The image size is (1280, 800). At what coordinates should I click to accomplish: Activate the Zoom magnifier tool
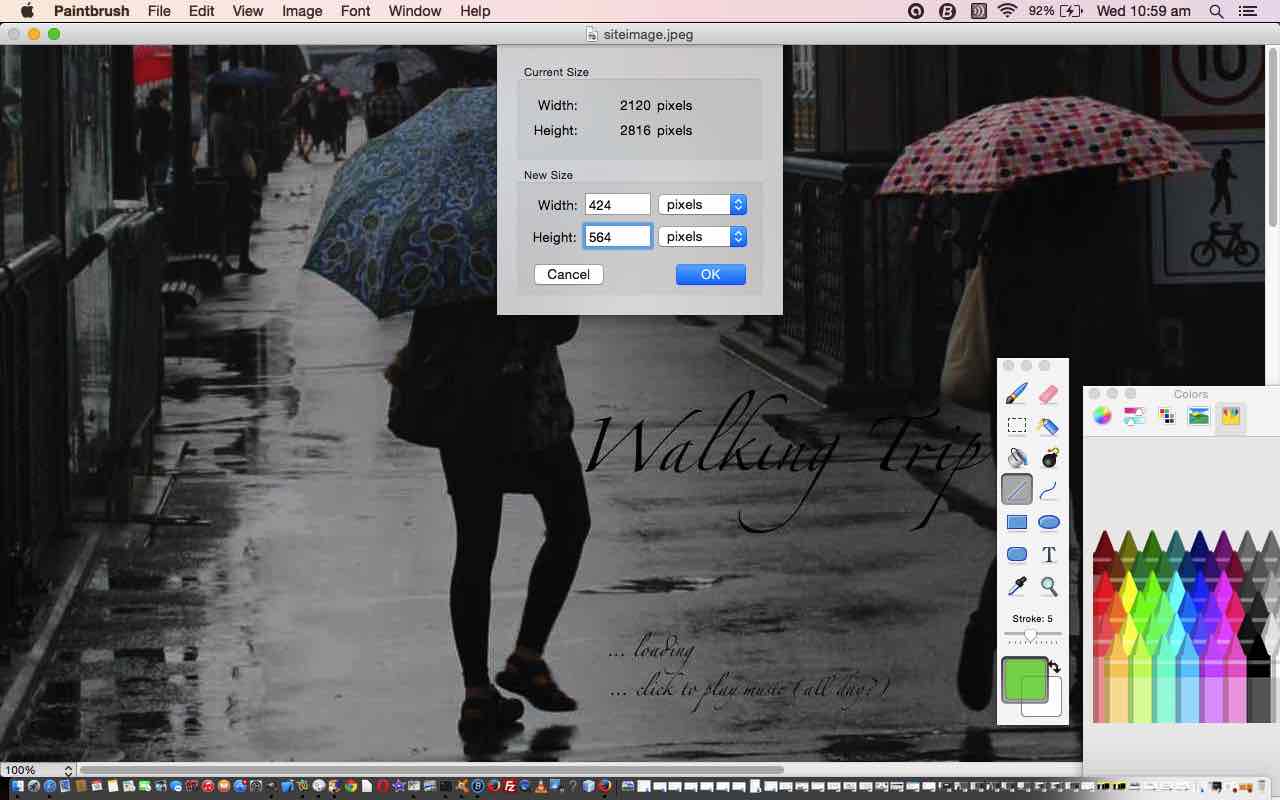[x=1048, y=586]
